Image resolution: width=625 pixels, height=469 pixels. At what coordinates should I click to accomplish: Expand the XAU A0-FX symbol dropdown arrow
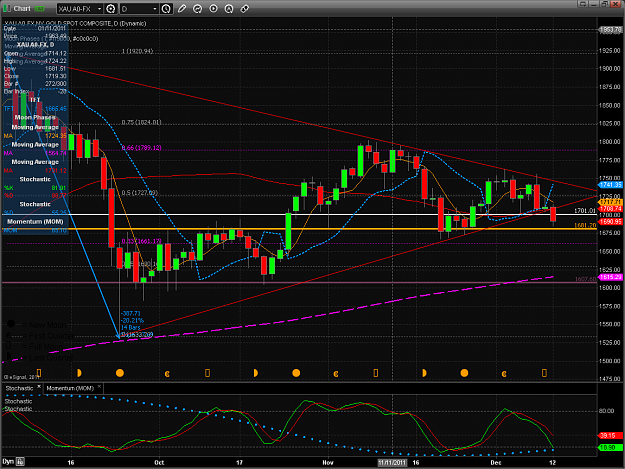[x=100, y=8]
